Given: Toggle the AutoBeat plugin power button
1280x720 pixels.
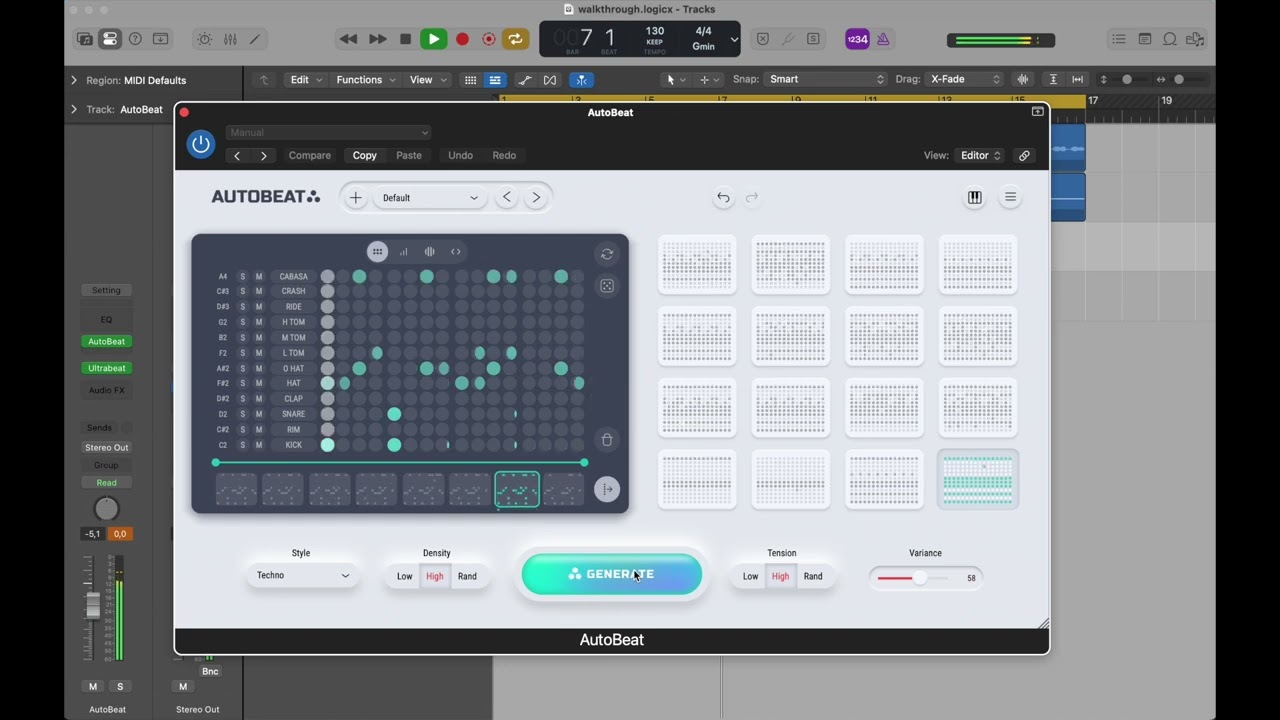Looking at the screenshot, I should click(201, 144).
